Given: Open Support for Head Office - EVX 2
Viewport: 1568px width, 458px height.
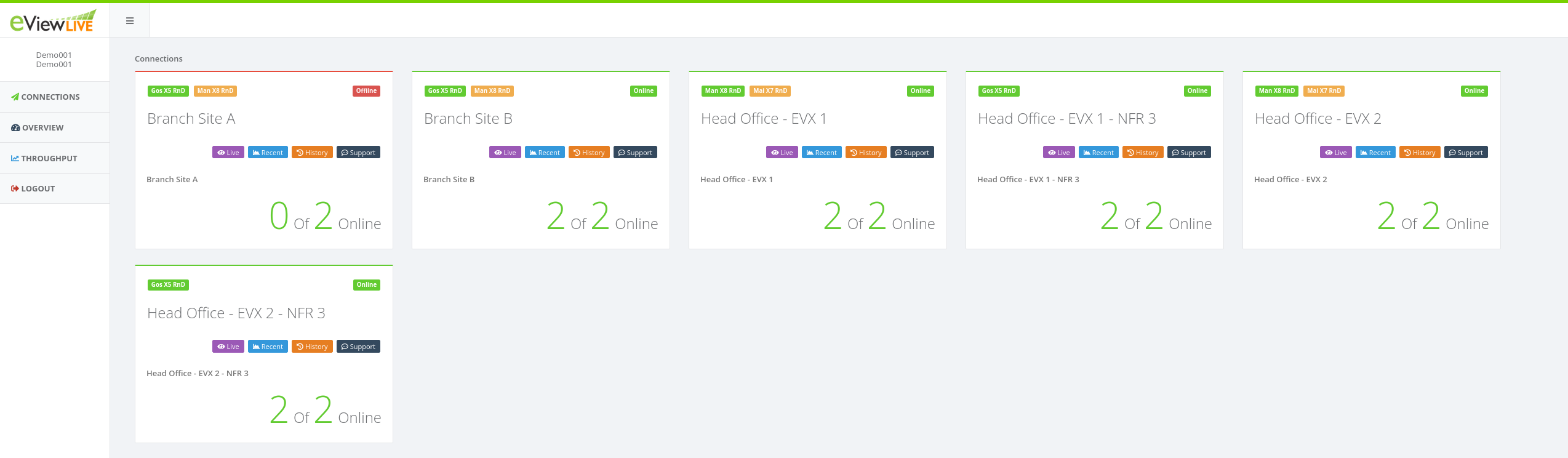Looking at the screenshot, I should click(1466, 153).
